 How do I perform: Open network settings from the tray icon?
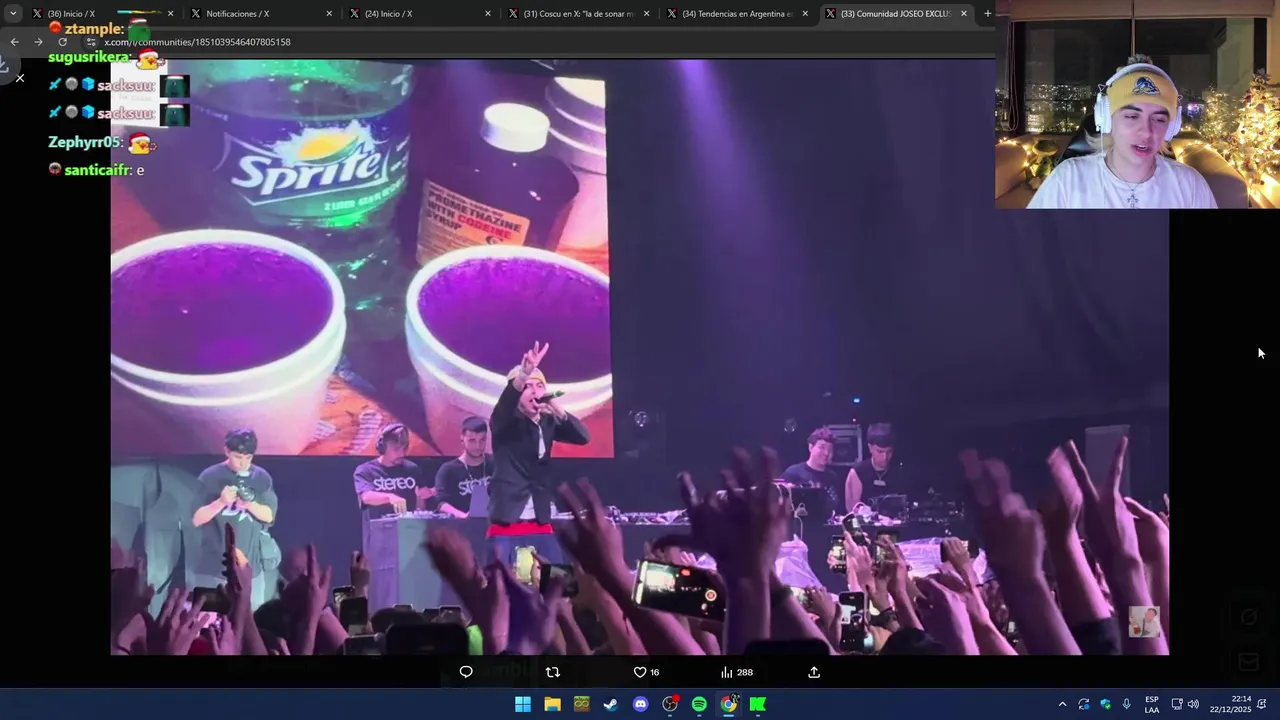[x=1177, y=704]
